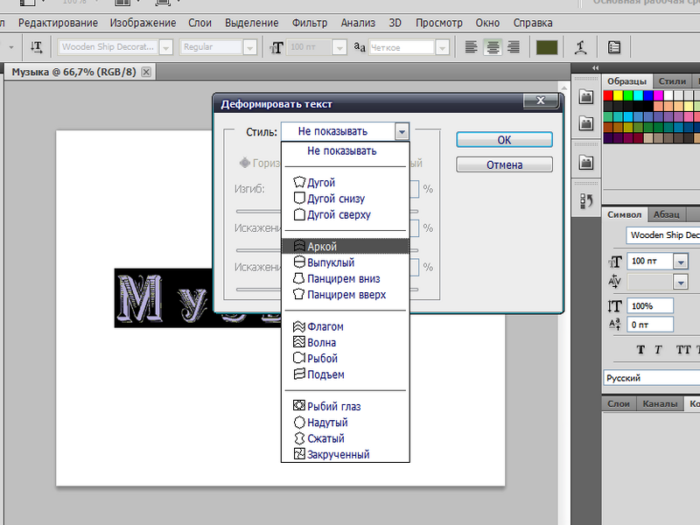Screen dimensions: 700x525
Task: Toggle the Character panel icon in options bar
Action: point(614,47)
